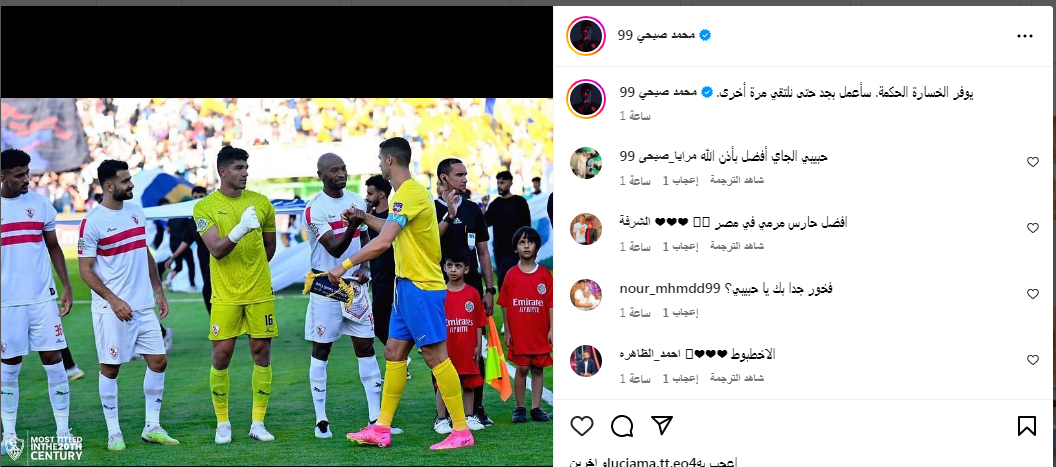View first commenter's profile avatar
This screenshot has width=1056, height=467.
click(x=586, y=162)
